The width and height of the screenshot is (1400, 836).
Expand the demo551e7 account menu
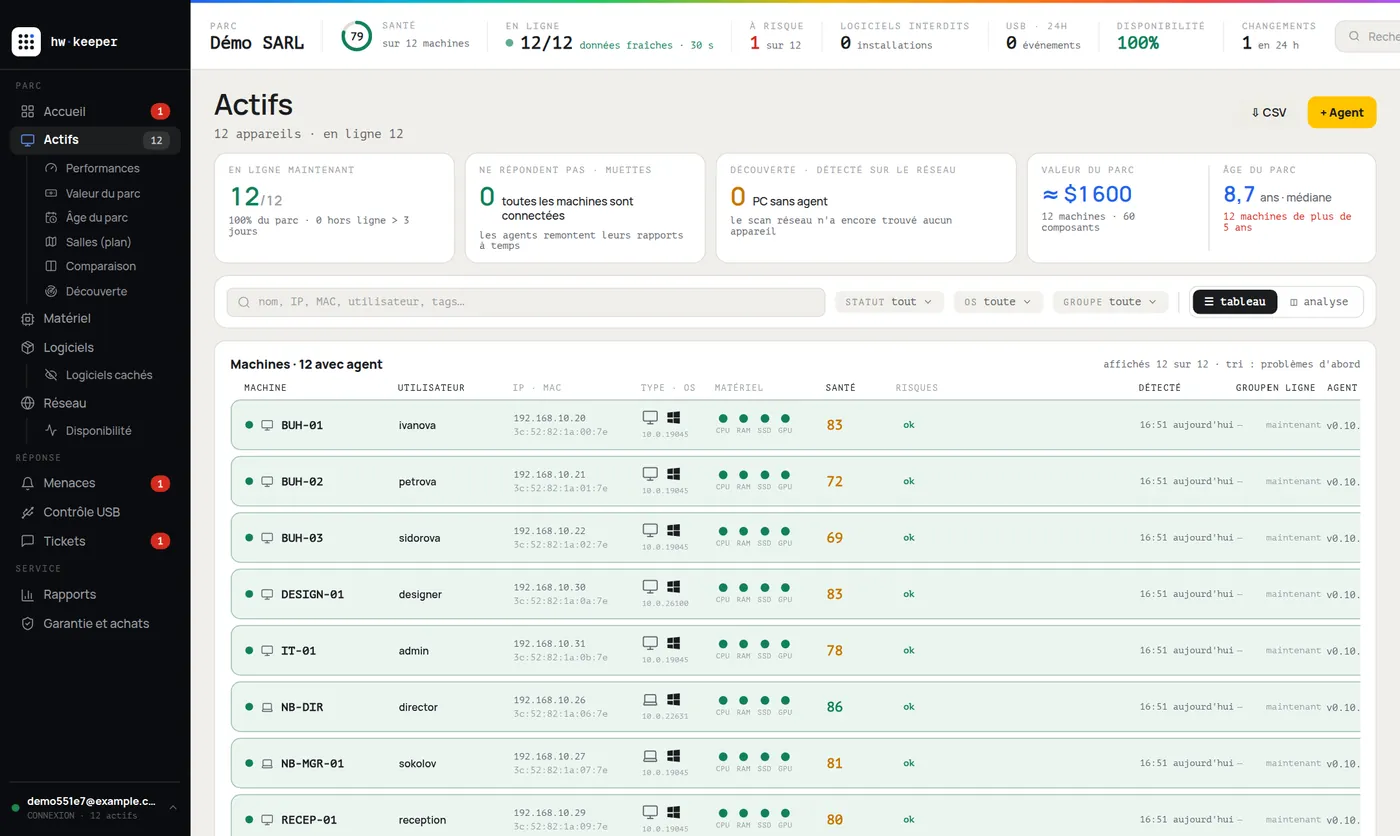(x=95, y=807)
